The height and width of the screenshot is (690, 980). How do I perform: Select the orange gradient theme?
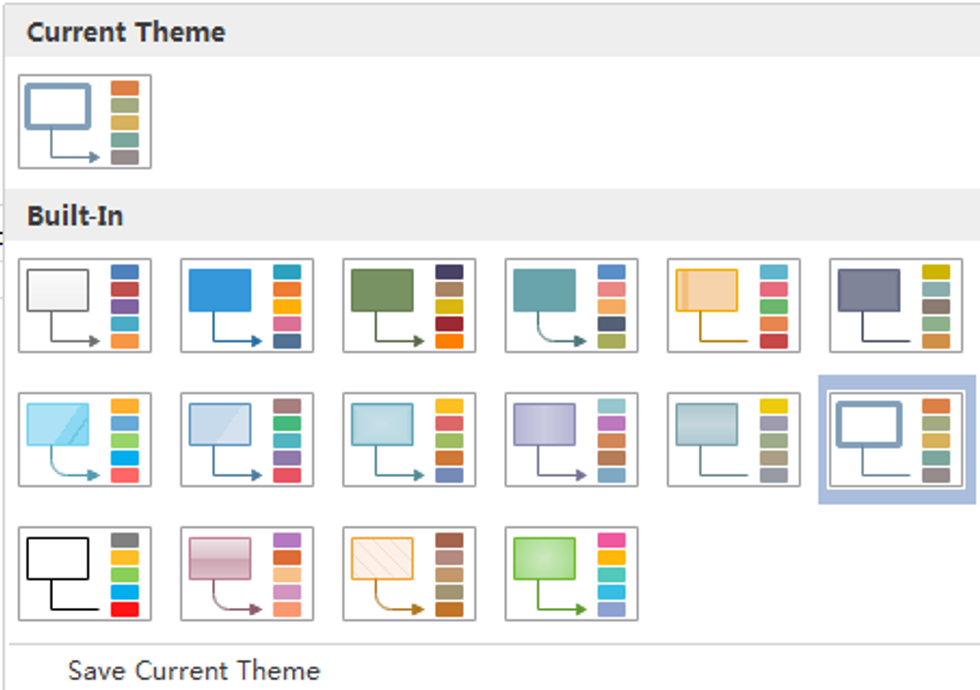click(x=732, y=306)
